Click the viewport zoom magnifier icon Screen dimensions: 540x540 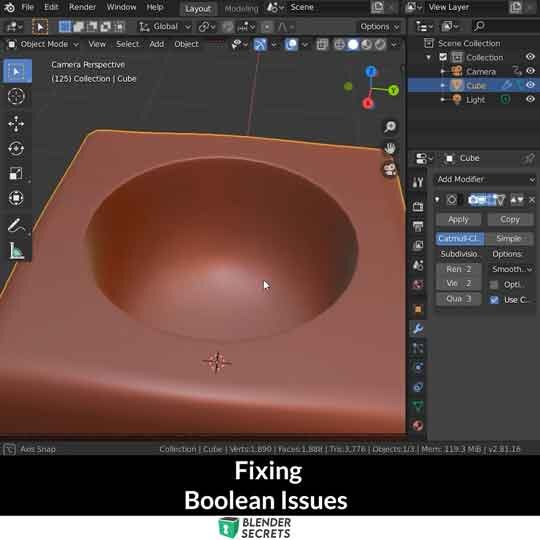pyautogui.click(x=390, y=127)
